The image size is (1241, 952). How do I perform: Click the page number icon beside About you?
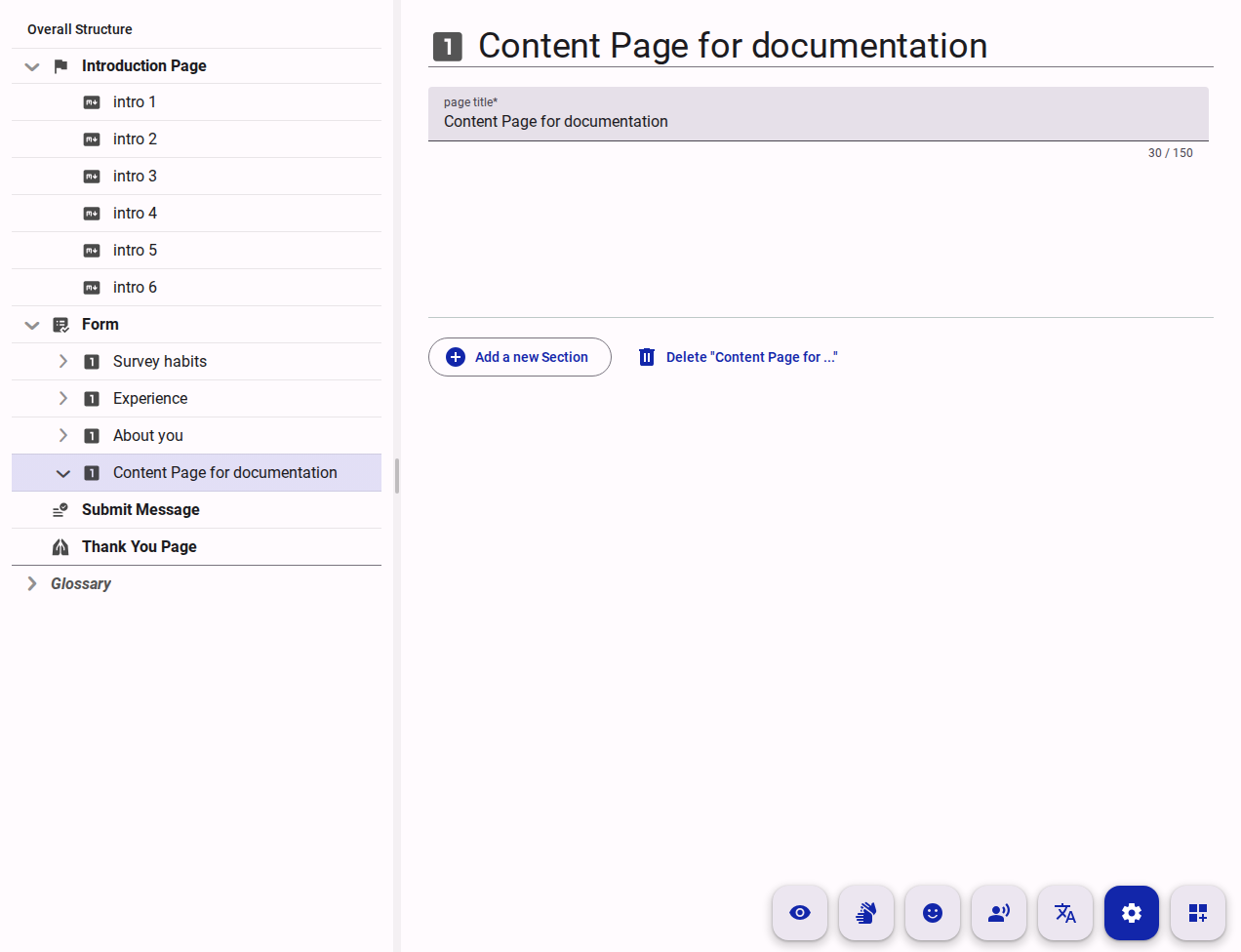point(92,436)
